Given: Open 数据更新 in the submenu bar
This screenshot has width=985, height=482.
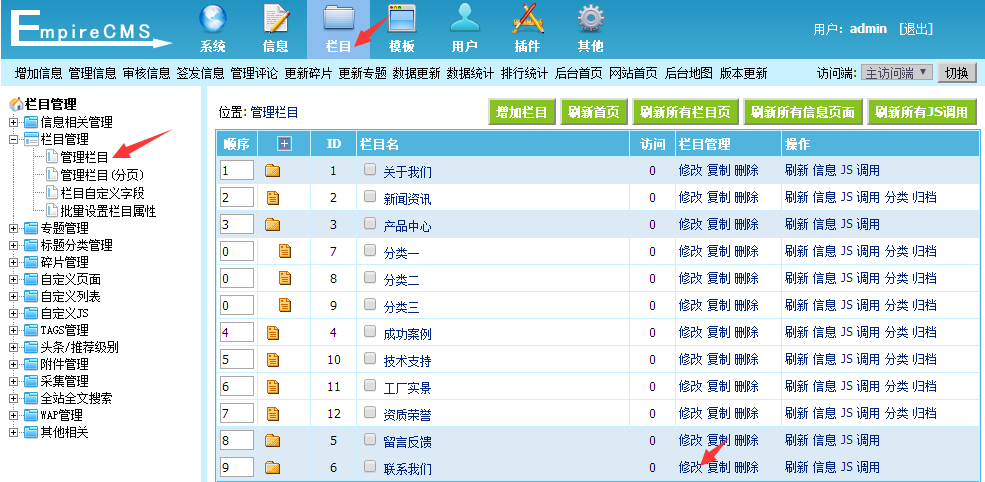Looking at the screenshot, I should [416, 73].
